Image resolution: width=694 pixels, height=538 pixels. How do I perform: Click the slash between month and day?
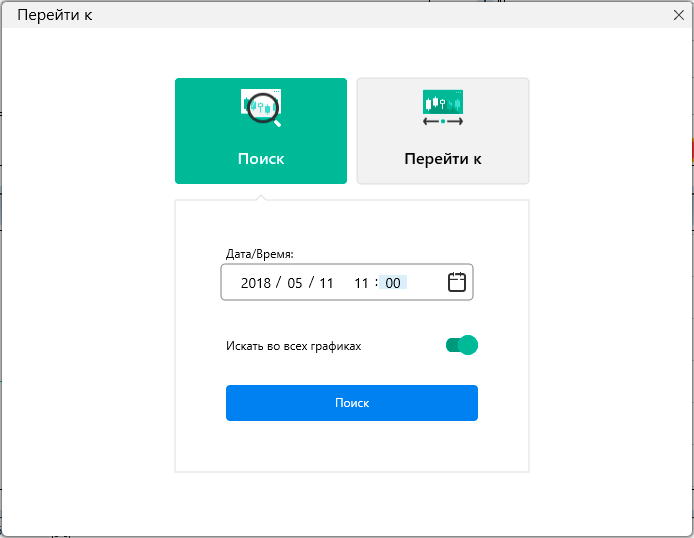click(311, 283)
